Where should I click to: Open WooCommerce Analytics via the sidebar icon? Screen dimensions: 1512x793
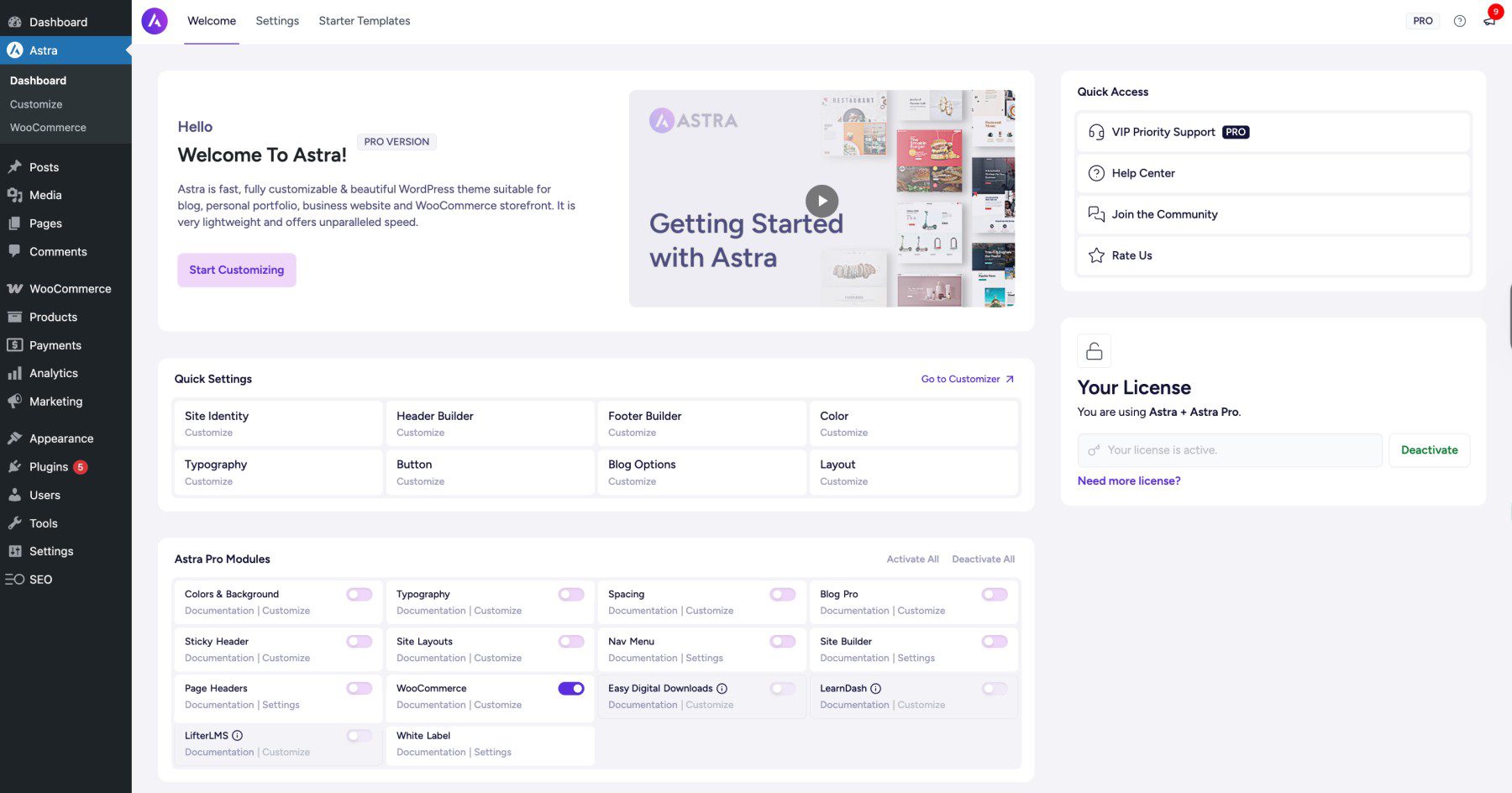[x=16, y=373]
